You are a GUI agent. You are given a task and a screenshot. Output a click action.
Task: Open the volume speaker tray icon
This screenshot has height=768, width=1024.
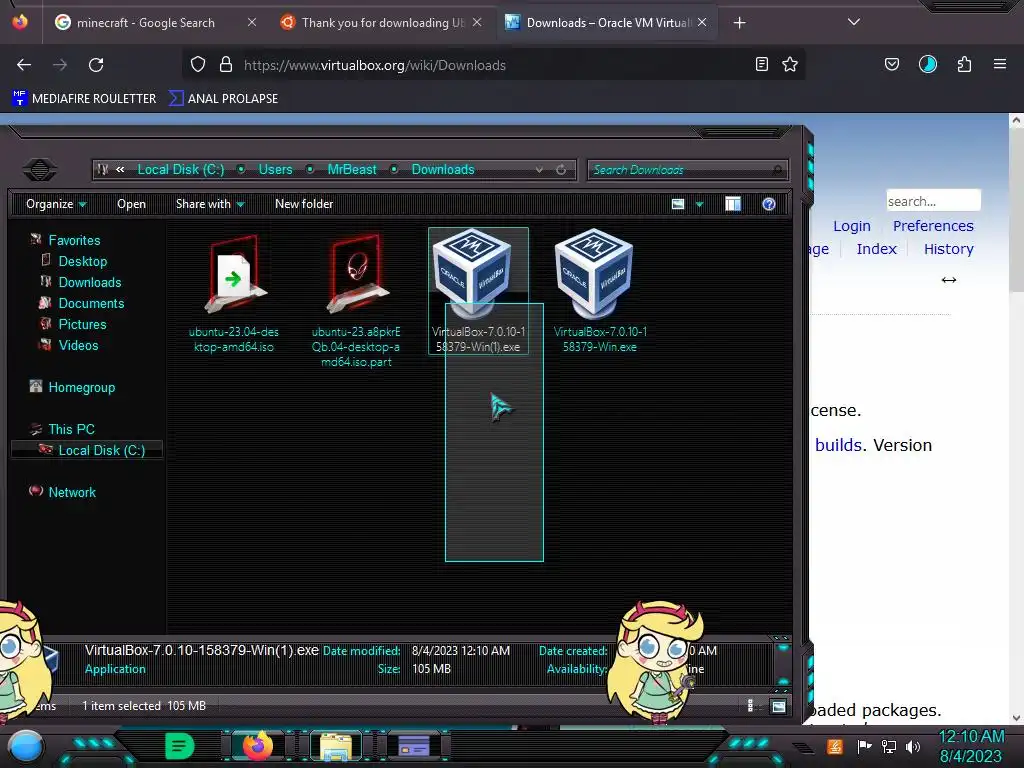pyautogui.click(x=912, y=746)
